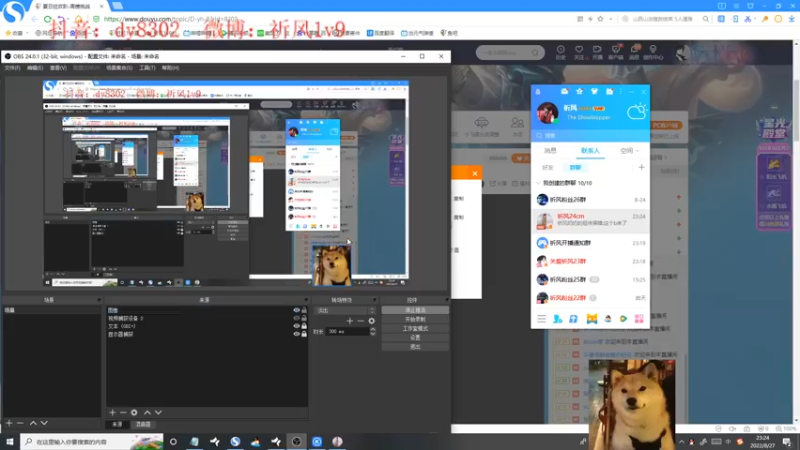Open OBS 编辑(E) menu
This screenshot has height=450, width=800.
tap(35, 68)
